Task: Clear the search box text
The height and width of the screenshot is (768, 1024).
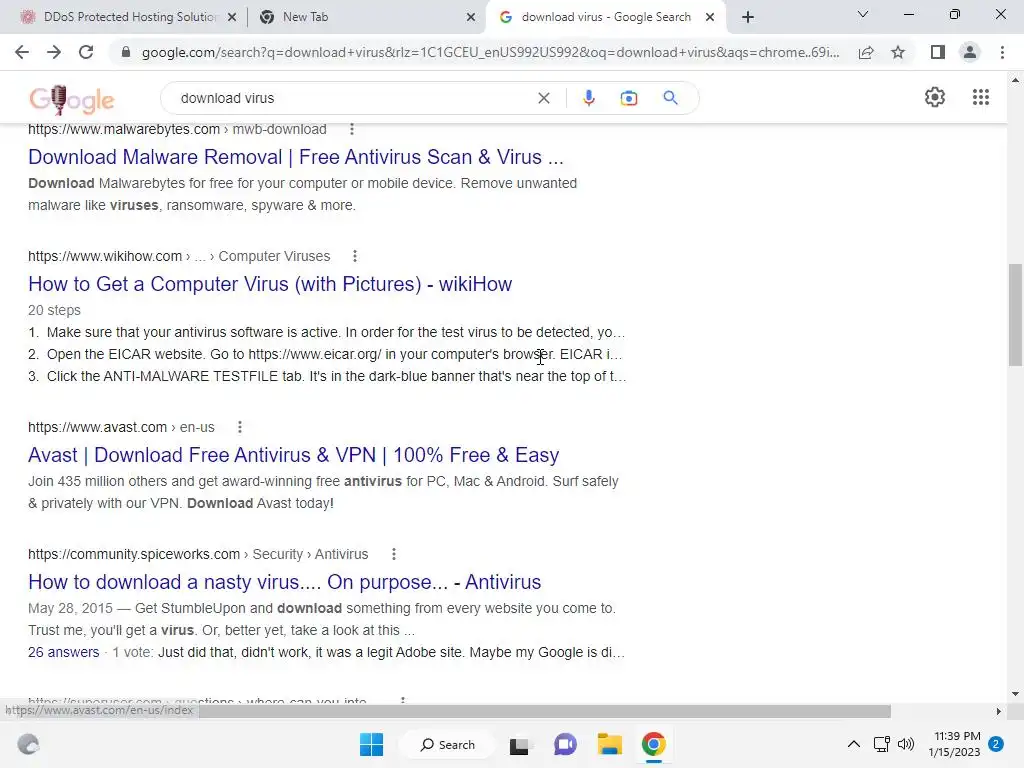Action: pos(543,98)
